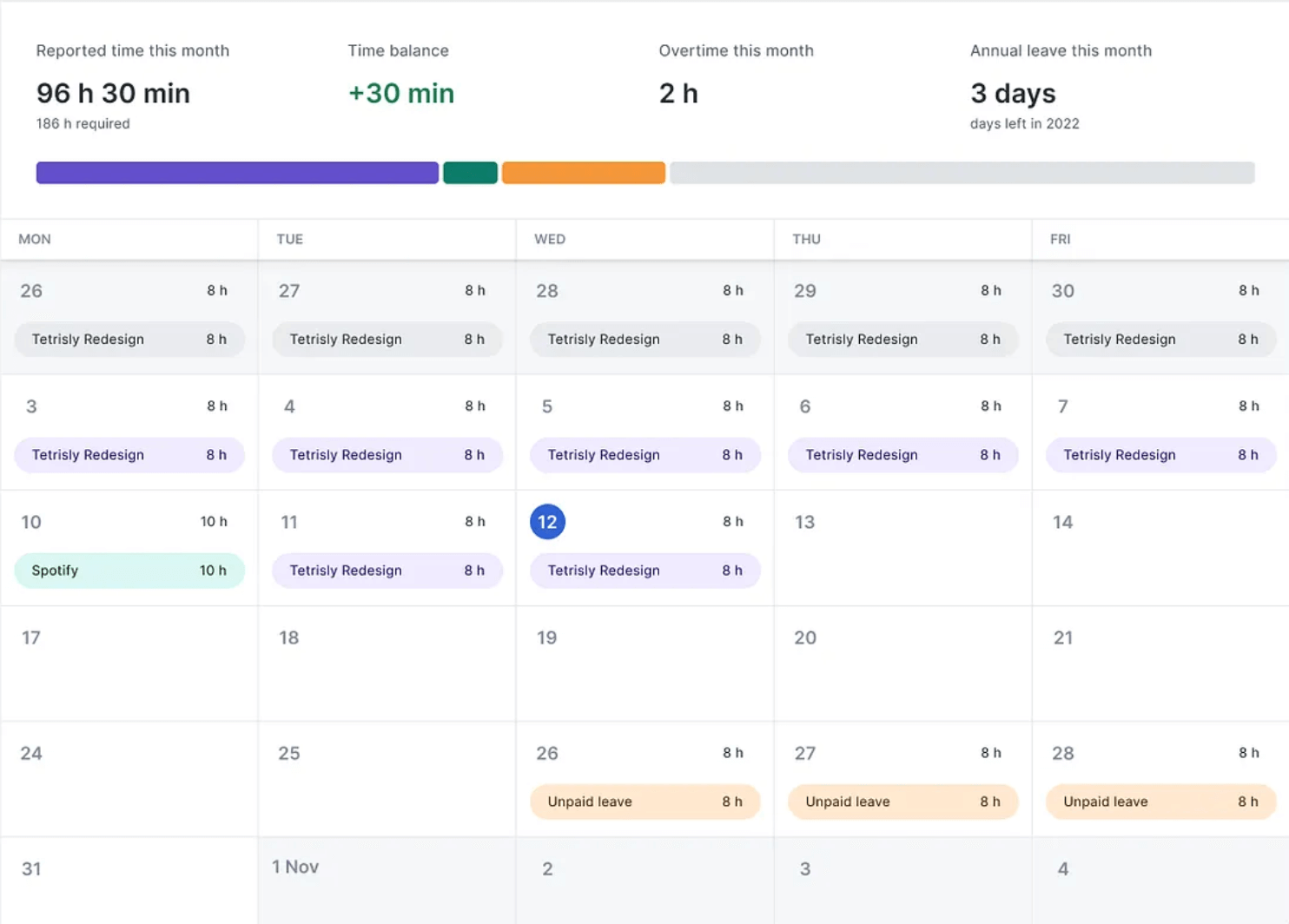Select the empty day cell for 13
Image resolution: width=1289 pixels, height=924 pixels.
click(x=902, y=556)
